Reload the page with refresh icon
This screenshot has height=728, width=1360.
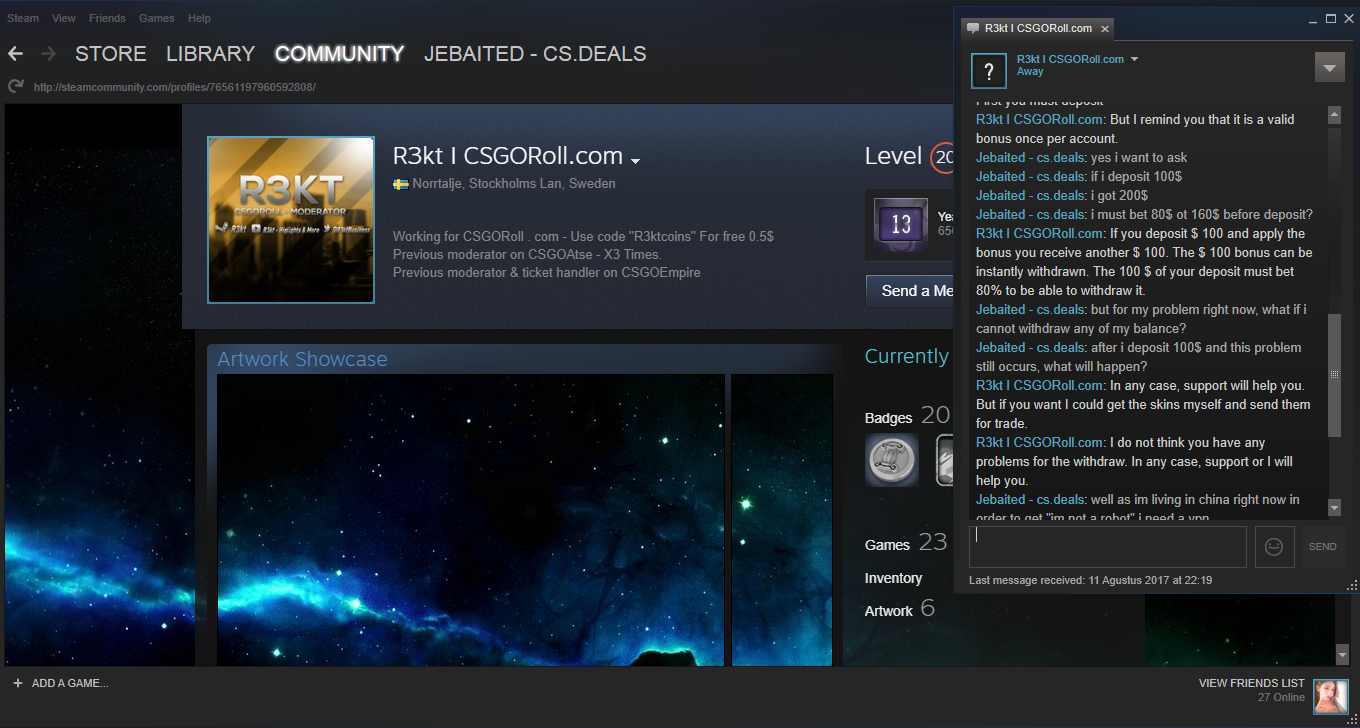coord(15,87)
